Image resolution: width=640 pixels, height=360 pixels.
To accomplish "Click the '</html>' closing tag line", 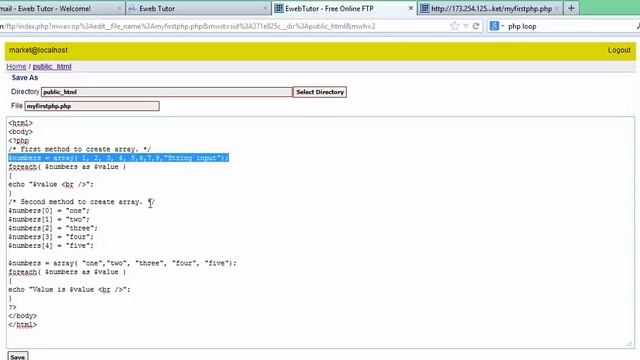I will coord(22,325).
